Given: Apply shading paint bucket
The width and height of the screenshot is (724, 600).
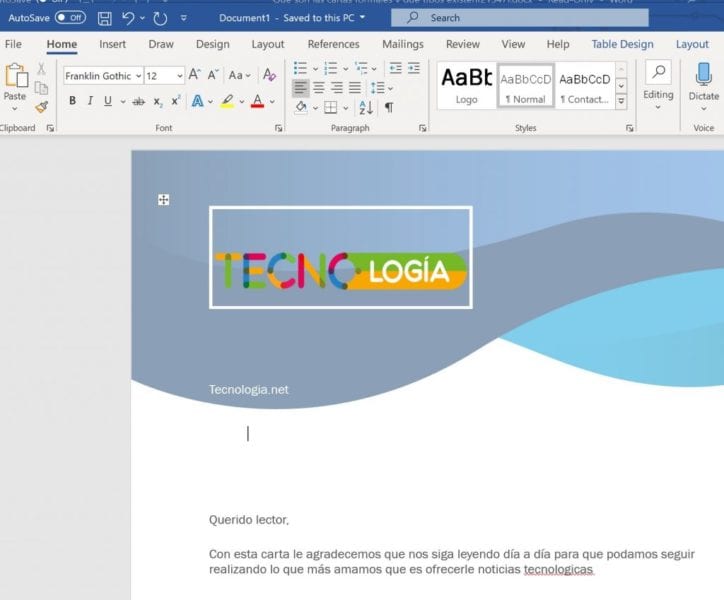Looking at the screenshot, I should coord(301,107).
